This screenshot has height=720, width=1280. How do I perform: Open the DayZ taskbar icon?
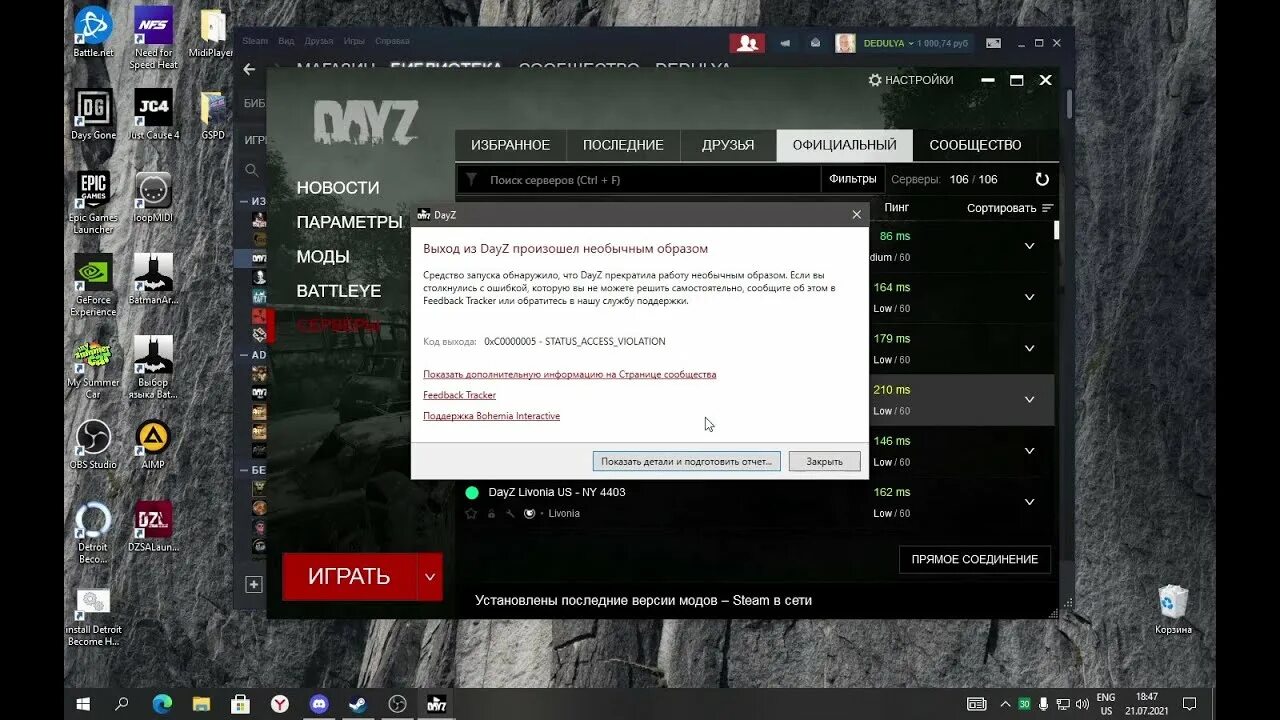tap(437, 703)
